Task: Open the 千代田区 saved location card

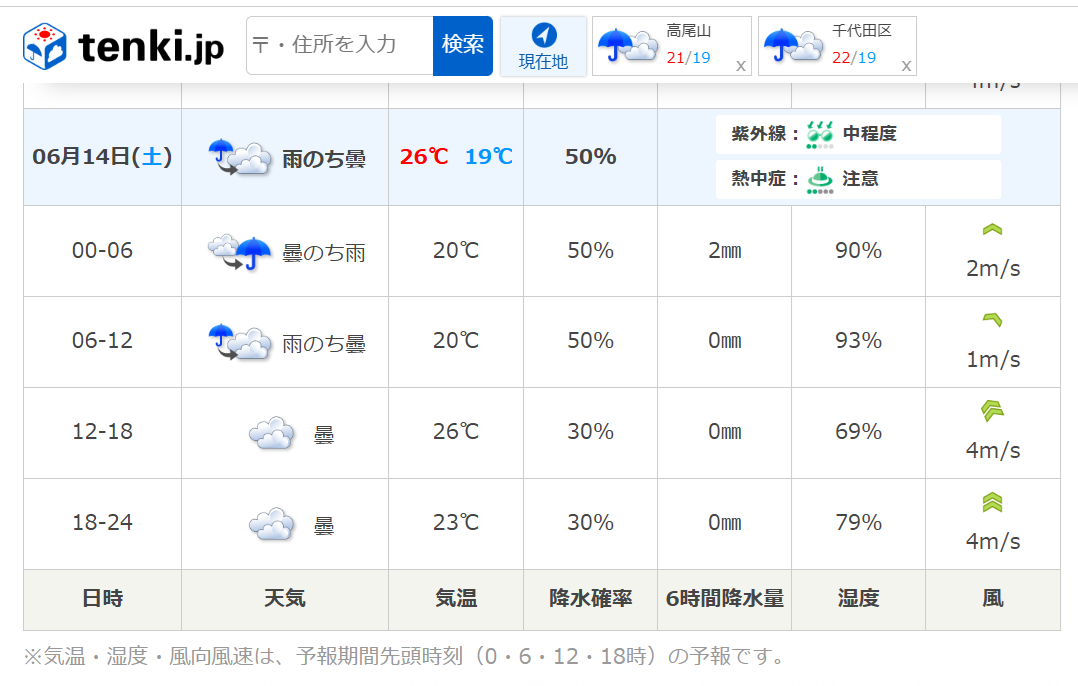Action: (837, 46)
